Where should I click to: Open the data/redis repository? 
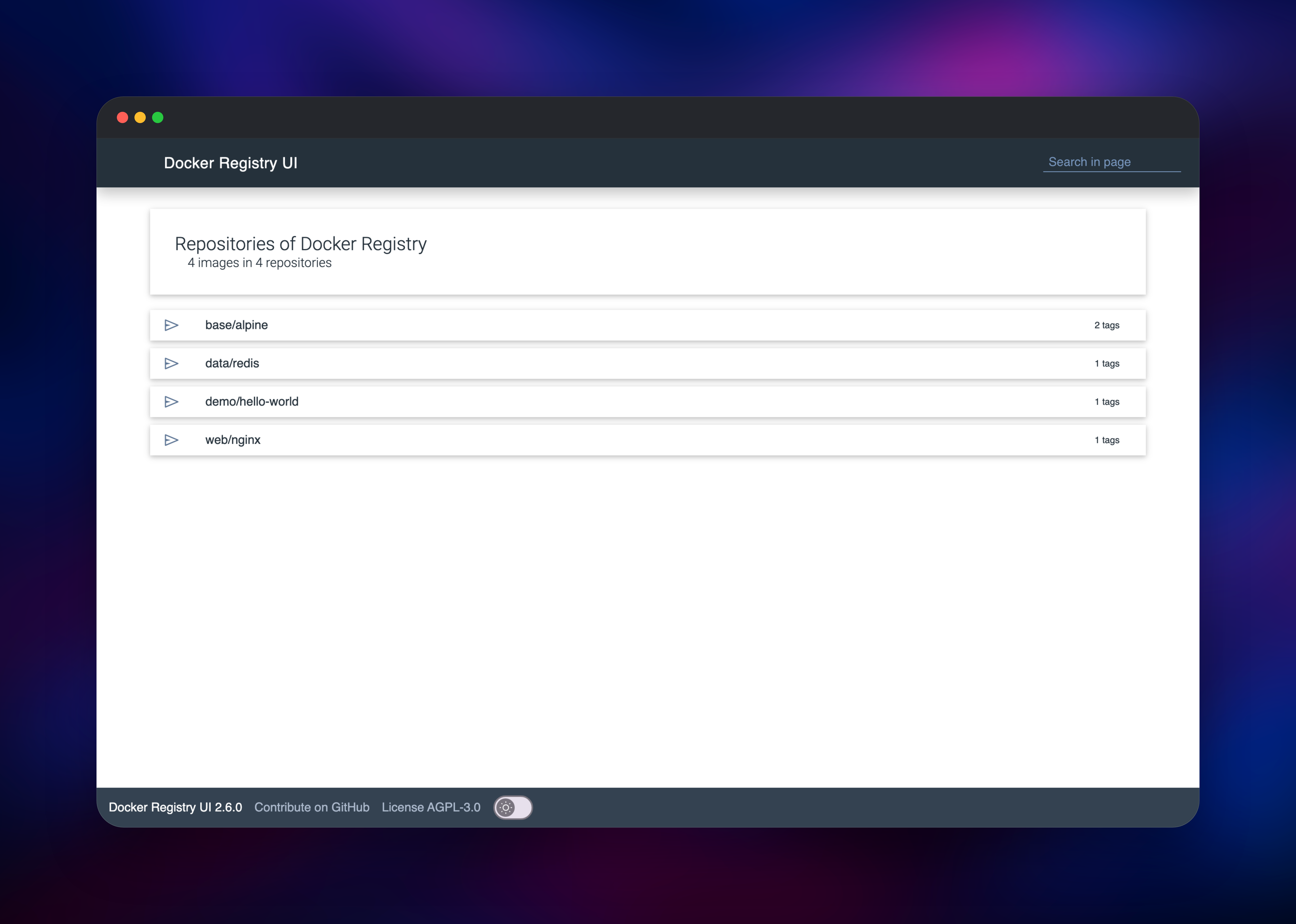[648, 364]
